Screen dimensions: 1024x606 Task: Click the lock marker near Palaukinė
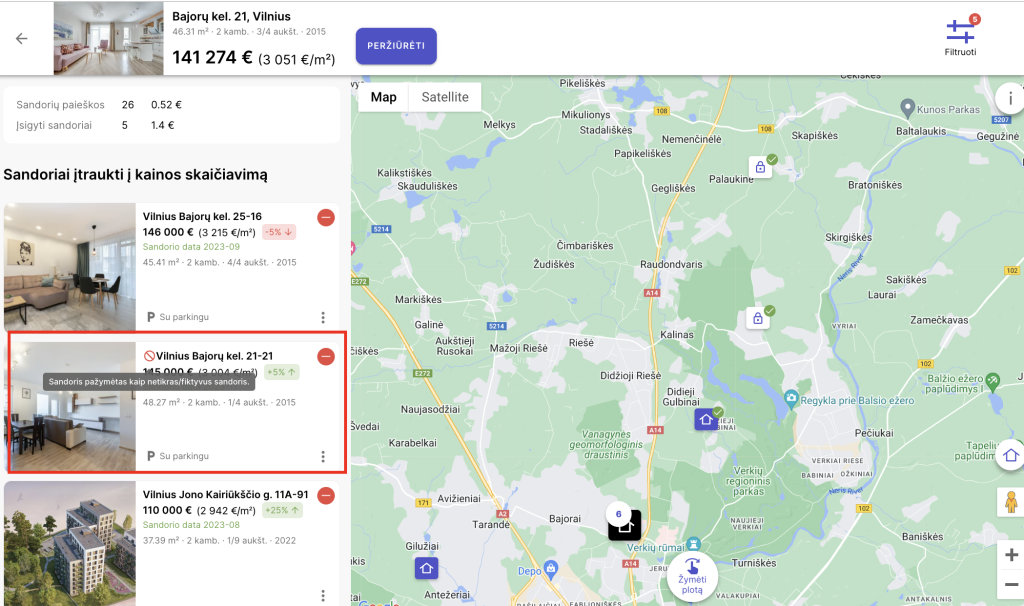point(761,167)
